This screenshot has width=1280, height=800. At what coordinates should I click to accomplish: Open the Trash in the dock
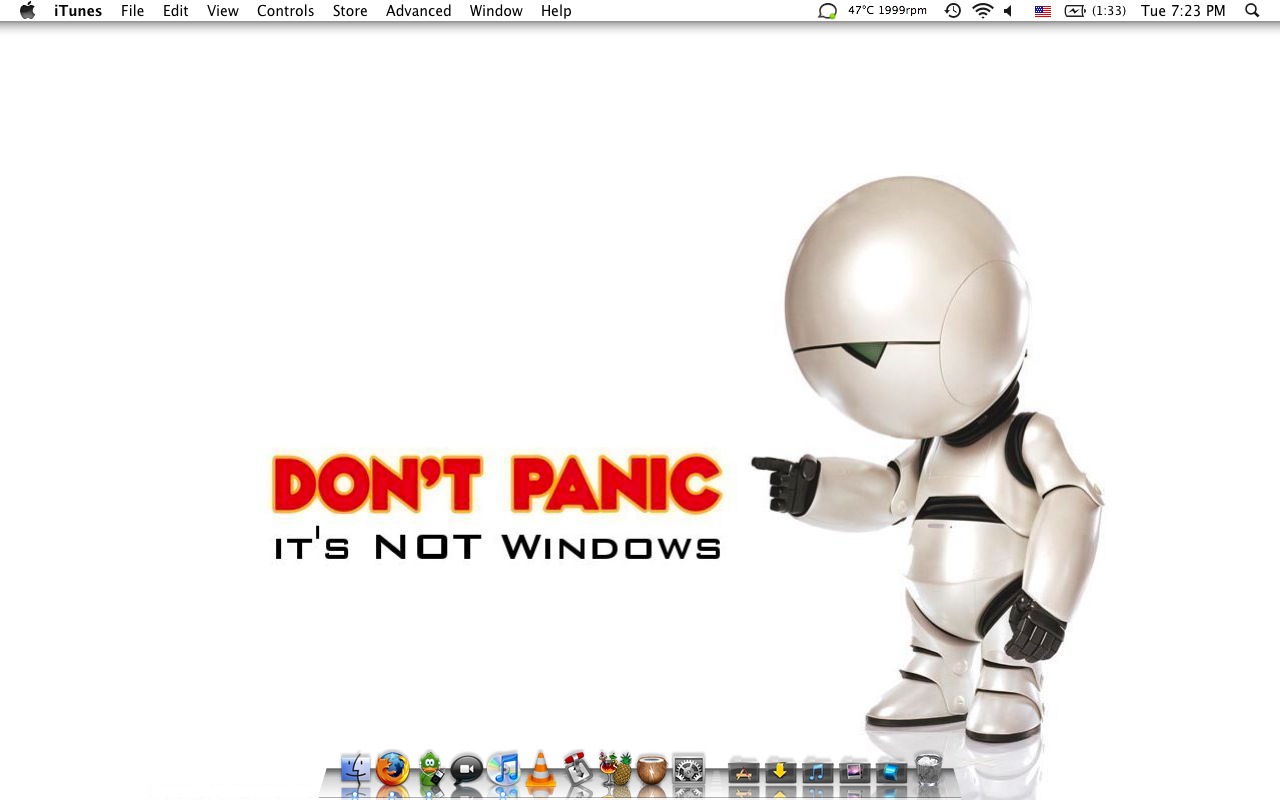point(929,769)
